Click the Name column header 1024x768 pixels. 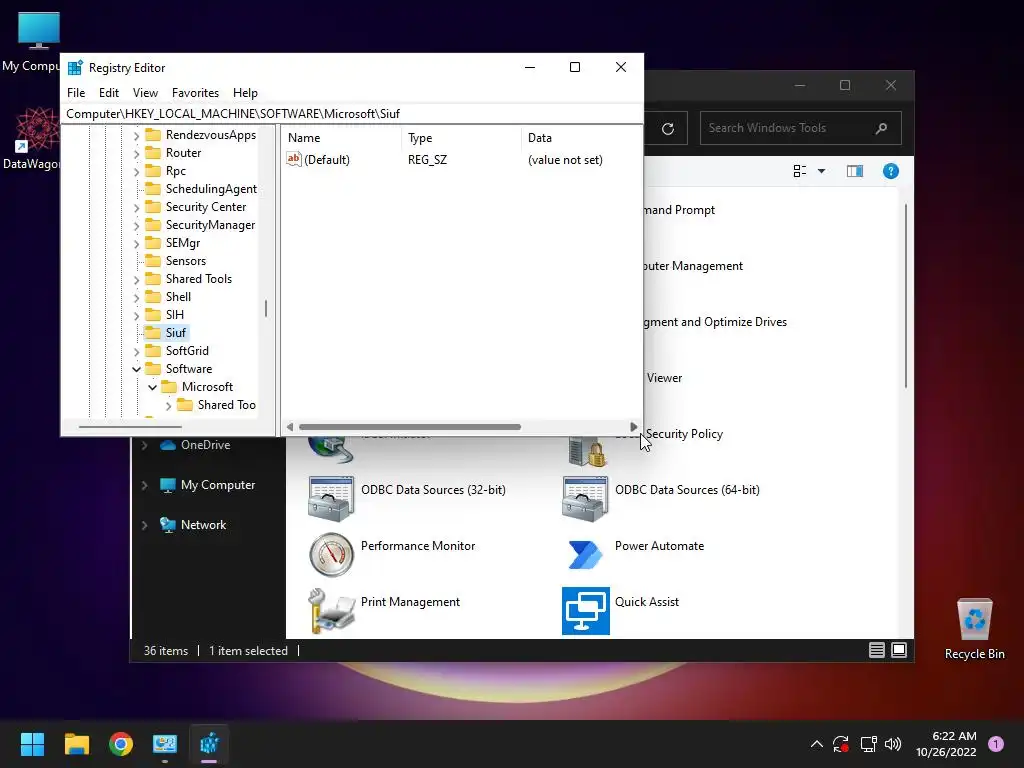pos(342,138)
